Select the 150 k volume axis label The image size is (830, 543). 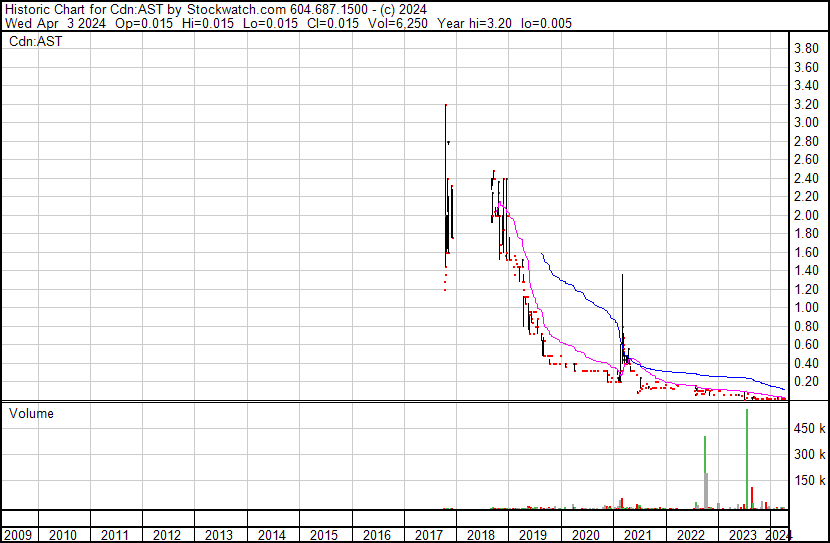(808, 480)
